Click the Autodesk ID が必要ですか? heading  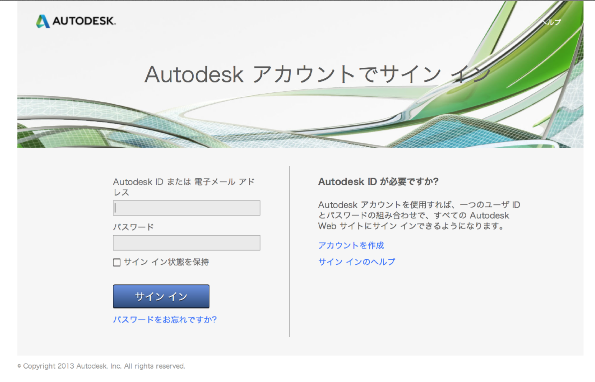(x=378, y=182)
